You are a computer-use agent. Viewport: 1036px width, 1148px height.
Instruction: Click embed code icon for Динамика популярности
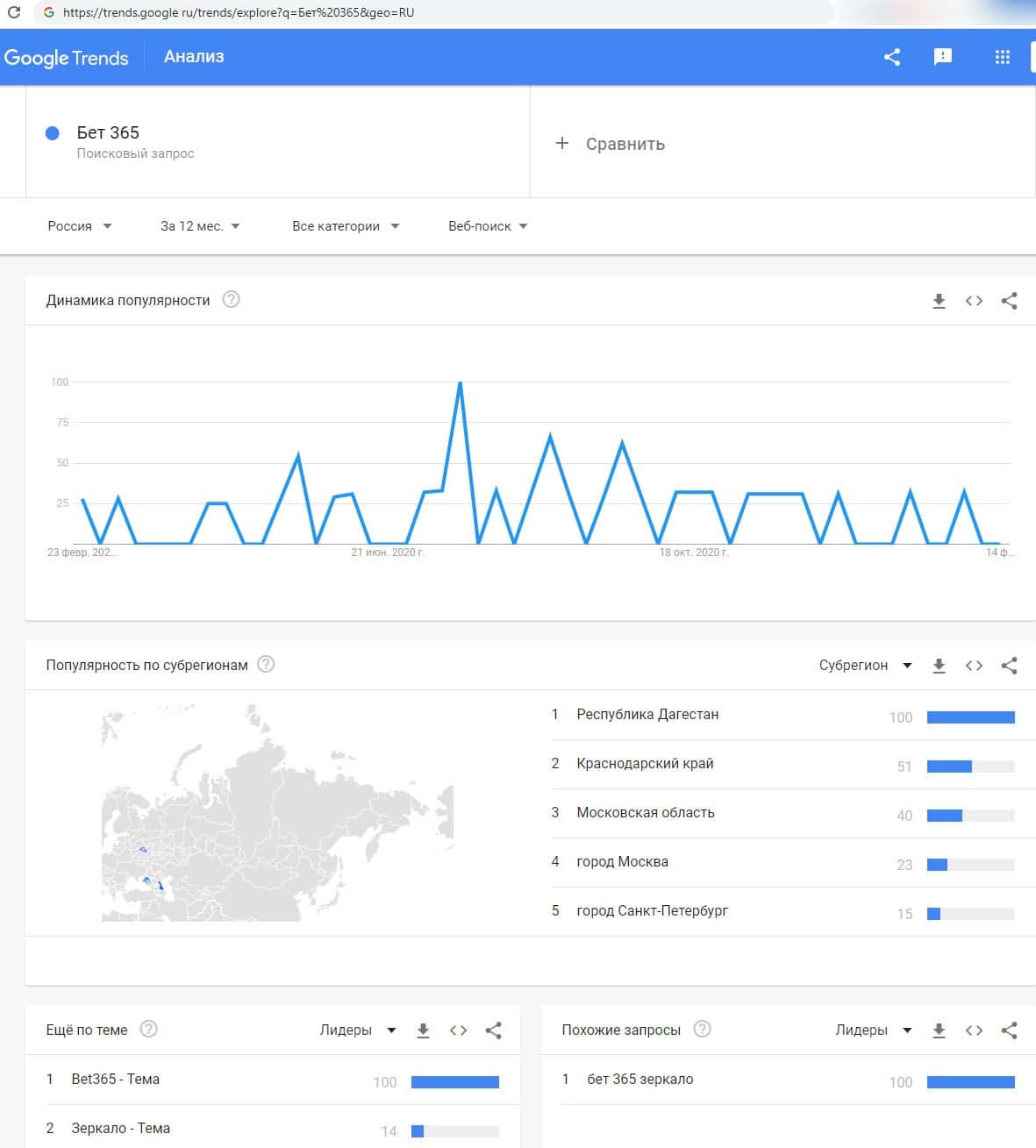pyautogui.click(x=974, y=301)
